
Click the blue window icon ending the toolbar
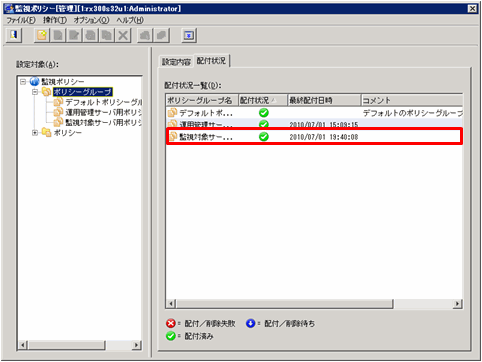pos(189,35)
